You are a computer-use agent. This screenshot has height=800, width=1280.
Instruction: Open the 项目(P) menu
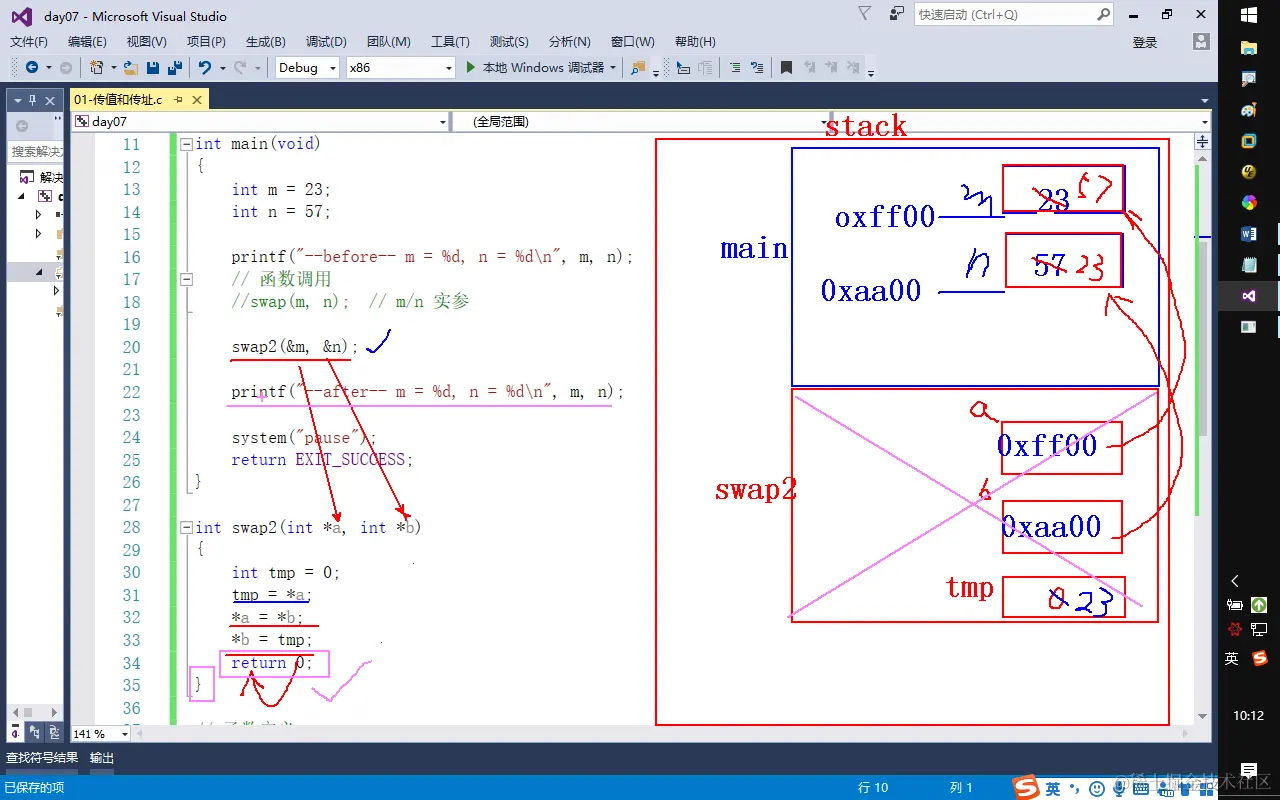[x=206, y=42]
